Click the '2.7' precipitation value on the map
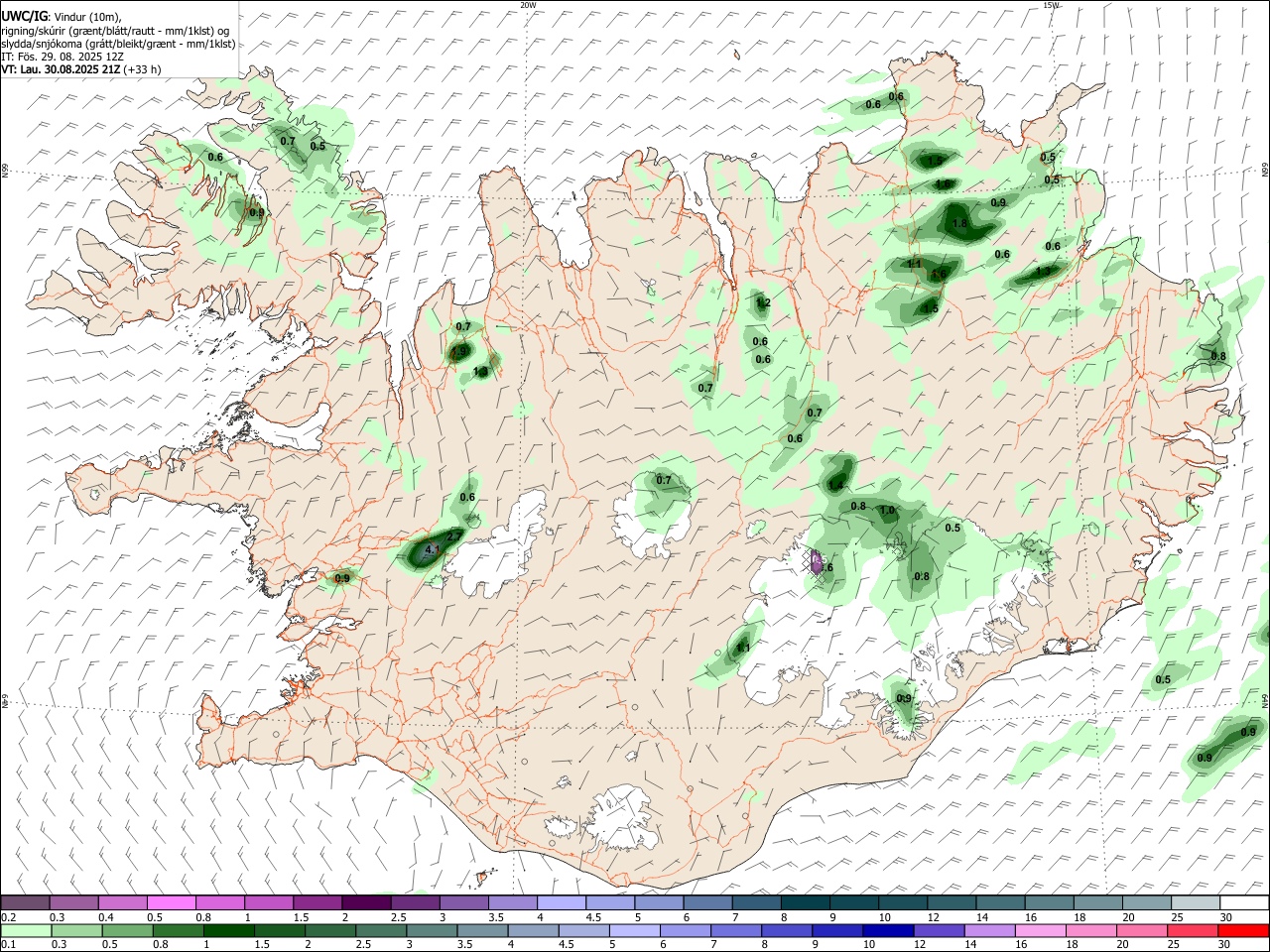This screenshot has width=1270, height=952. pos(454,535)
